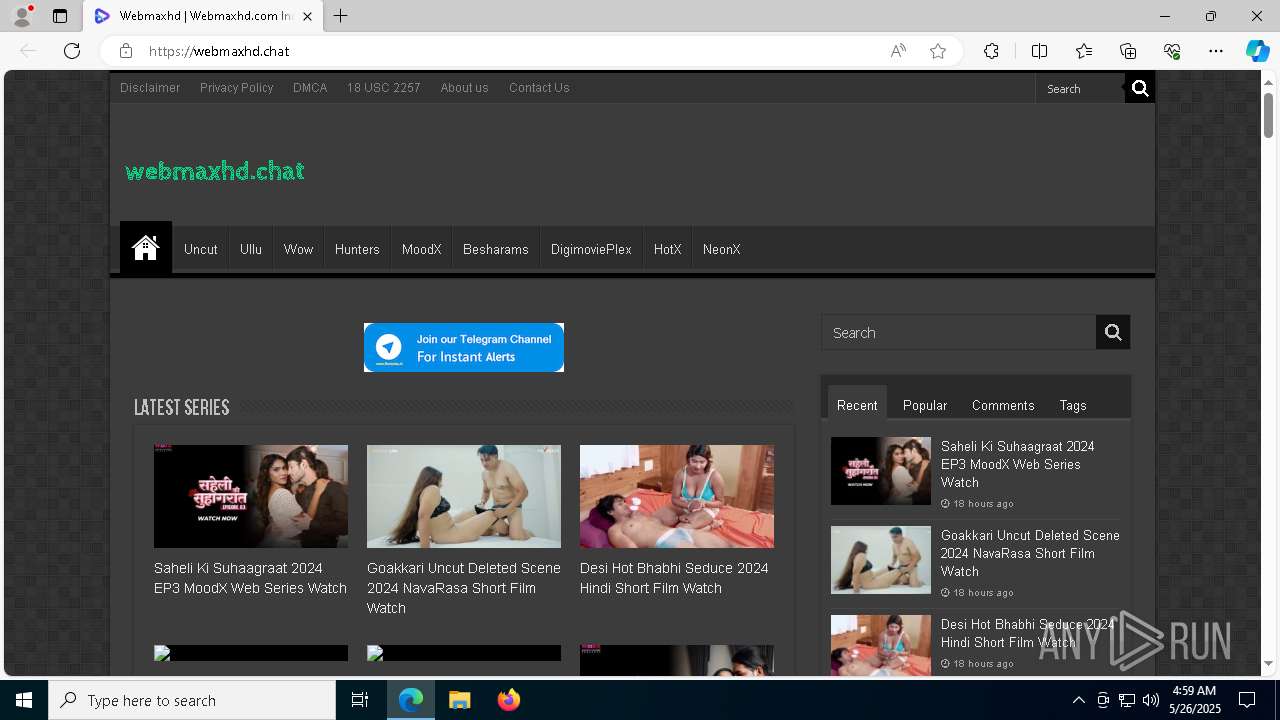
Task: Open Browser essentials icon
Action: point(1172,51)
